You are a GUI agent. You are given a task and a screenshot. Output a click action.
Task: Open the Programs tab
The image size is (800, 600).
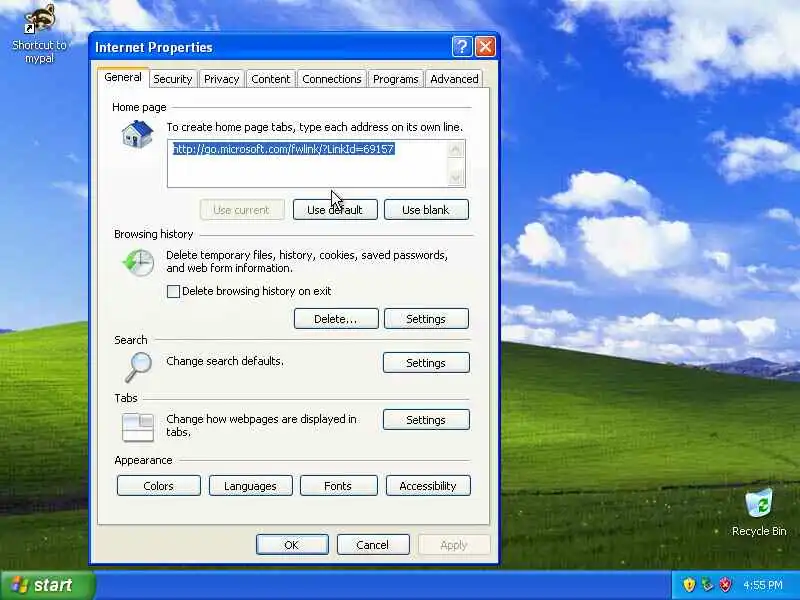click(395, 79)
